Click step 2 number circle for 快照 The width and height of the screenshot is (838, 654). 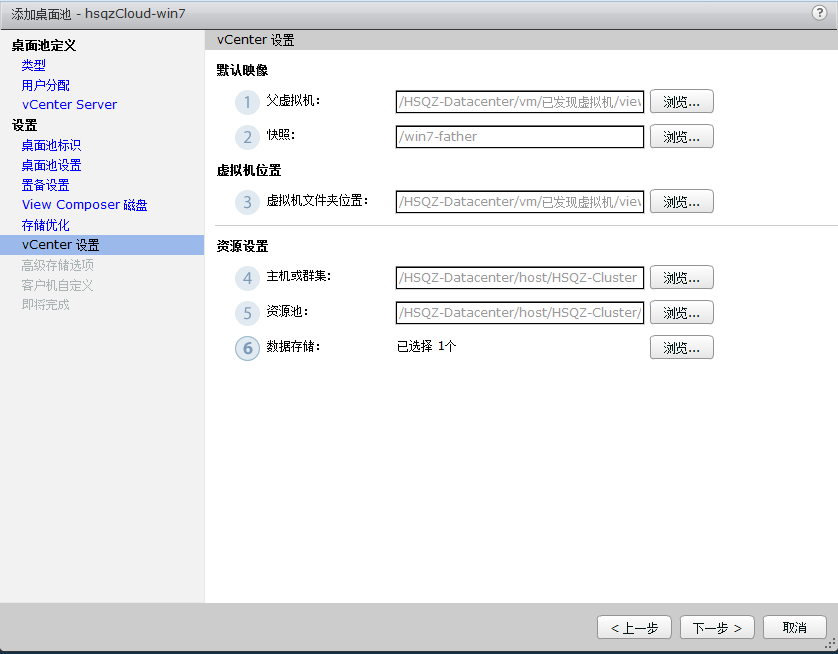(x=247, y=137)
